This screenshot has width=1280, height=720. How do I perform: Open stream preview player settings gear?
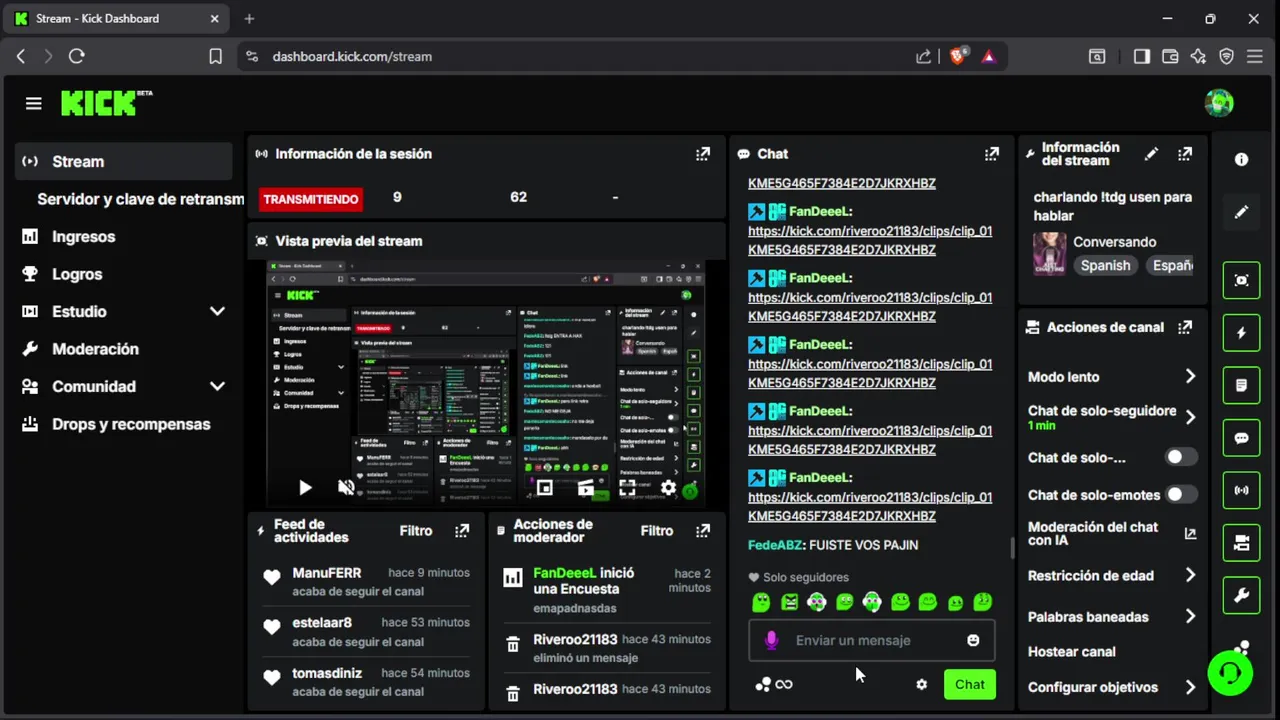pyautogui.click(x=668, y=488)
